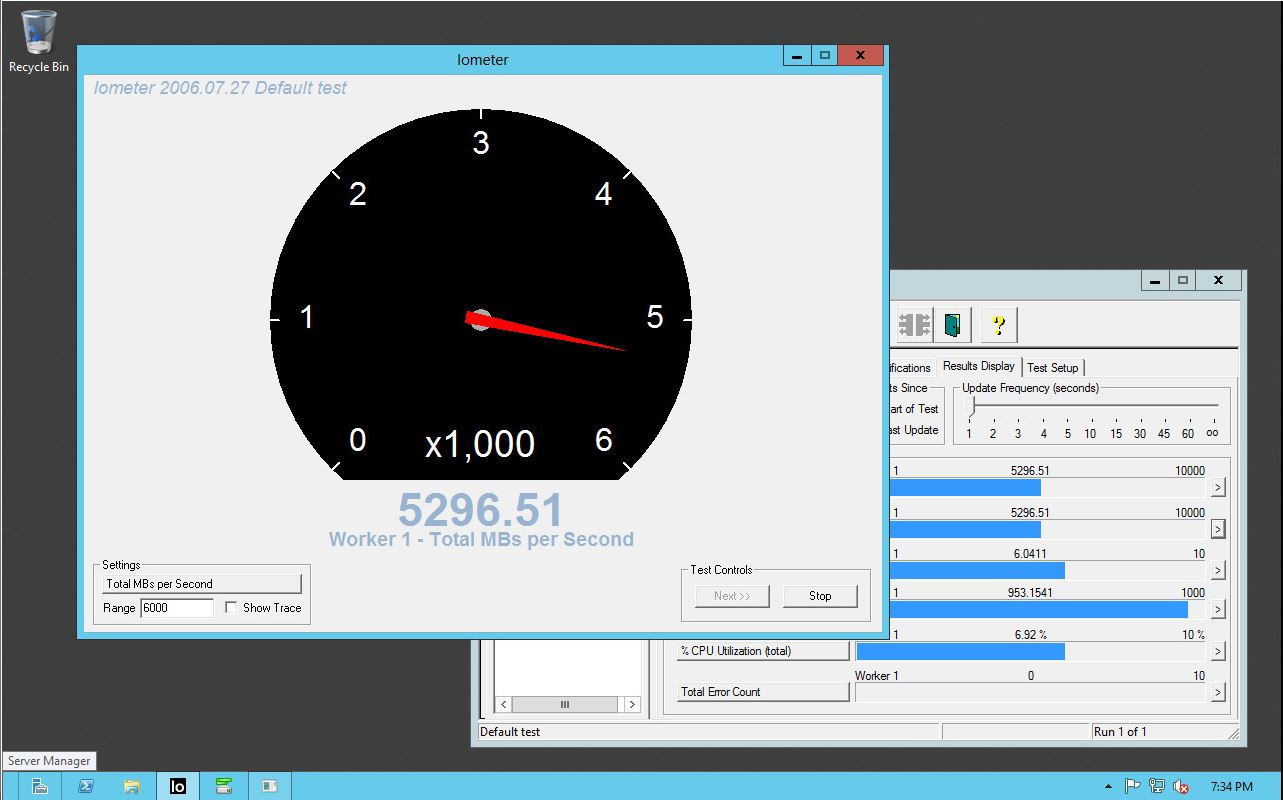
Task: Close the Iometer gauge window
Action: (x=860, y=57)
